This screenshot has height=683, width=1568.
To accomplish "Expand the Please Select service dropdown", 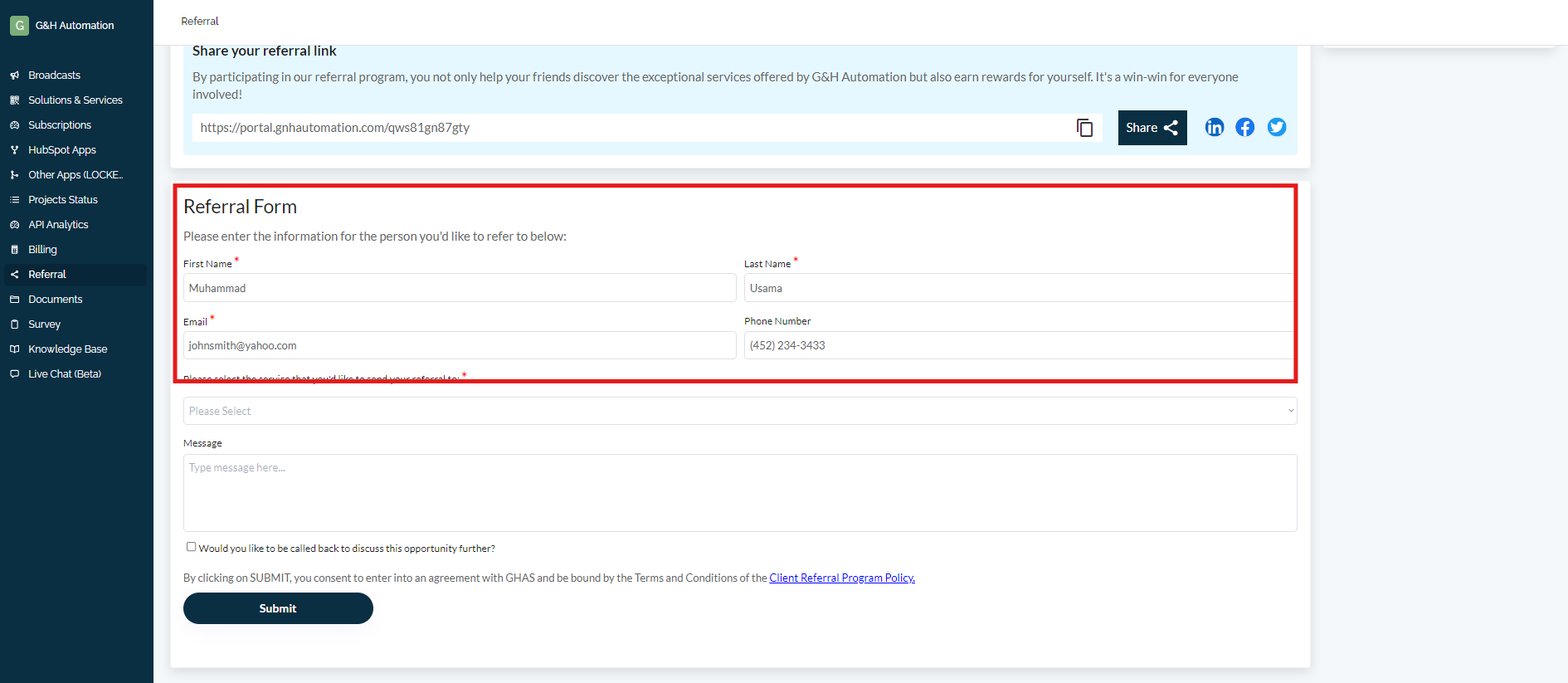I will 739,411.
